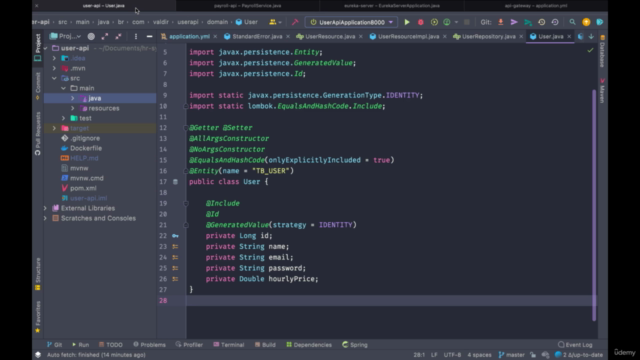The image size is (640, 360).
Task: Run with coverage icon in toolbar
Action: [x=434, y=22]
